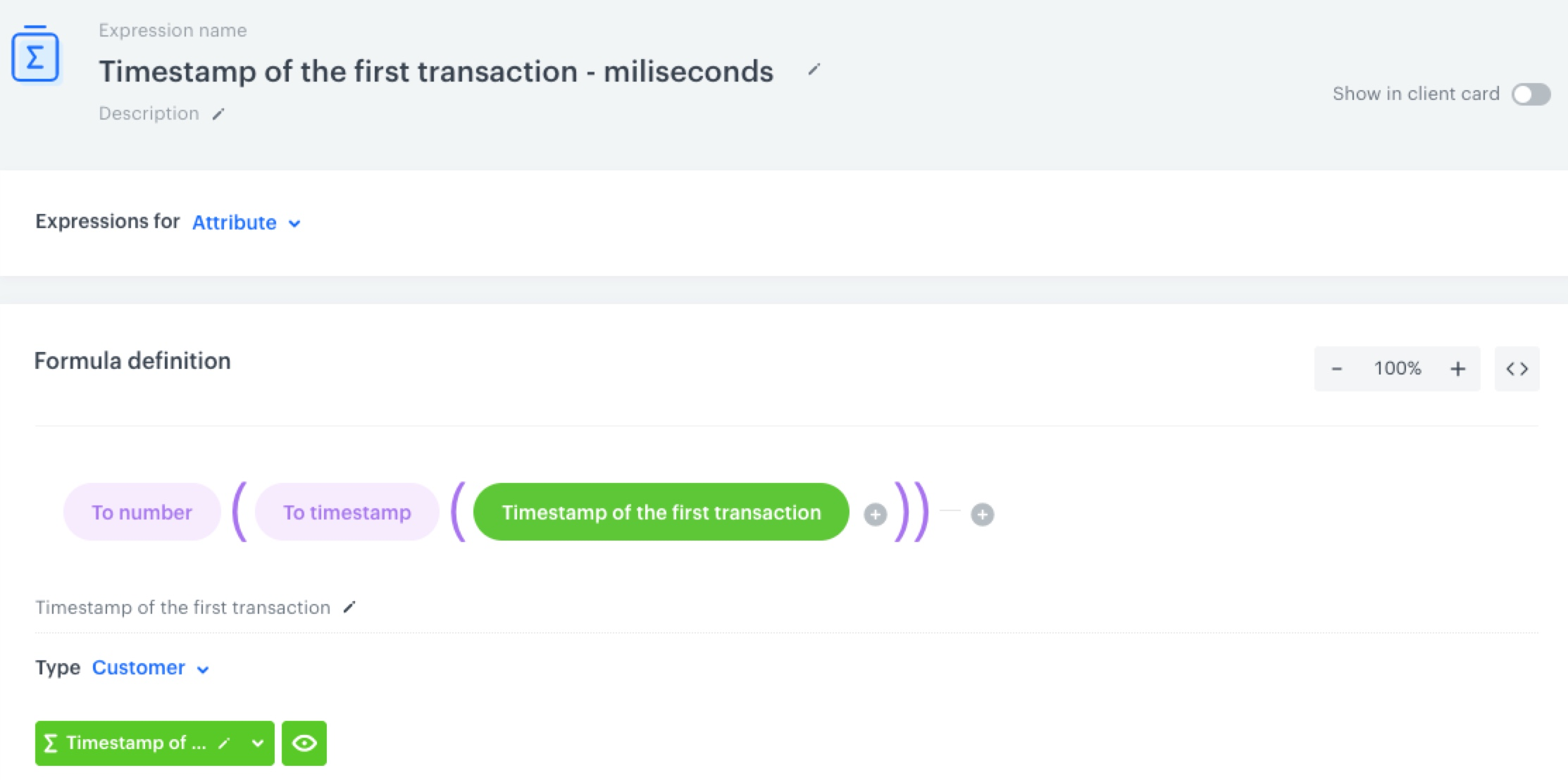The image size is (1568, 780).
Task: Click the expression name title text
Action: click(435, 72)
